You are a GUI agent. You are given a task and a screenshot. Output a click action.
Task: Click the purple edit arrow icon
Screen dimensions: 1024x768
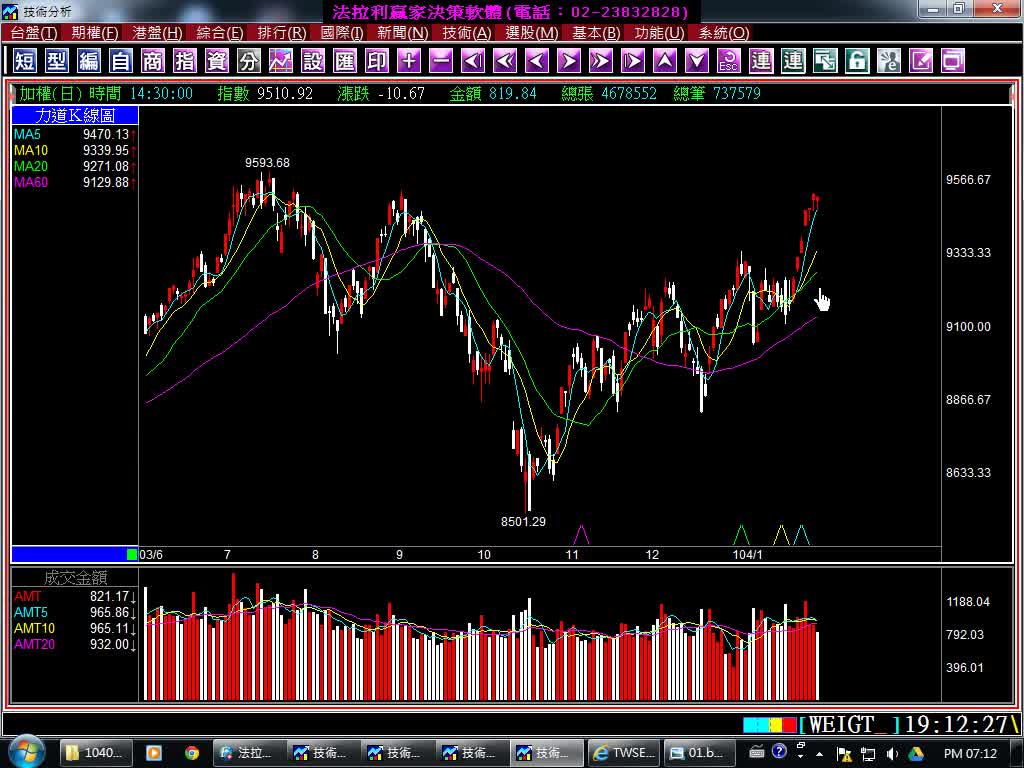pos(921,61)
